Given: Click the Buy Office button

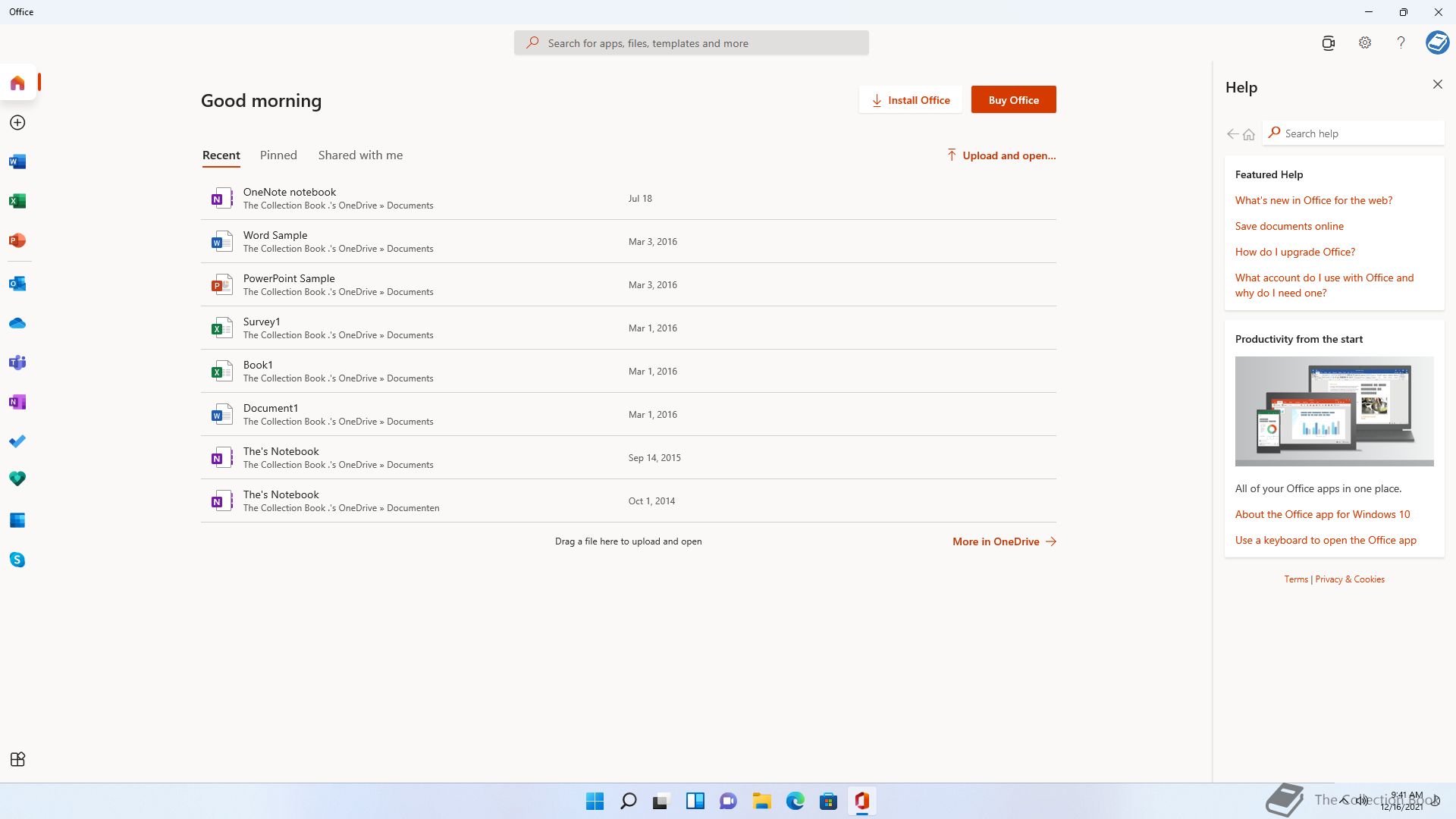Looking at the screenshot, I should [1013, 99].
